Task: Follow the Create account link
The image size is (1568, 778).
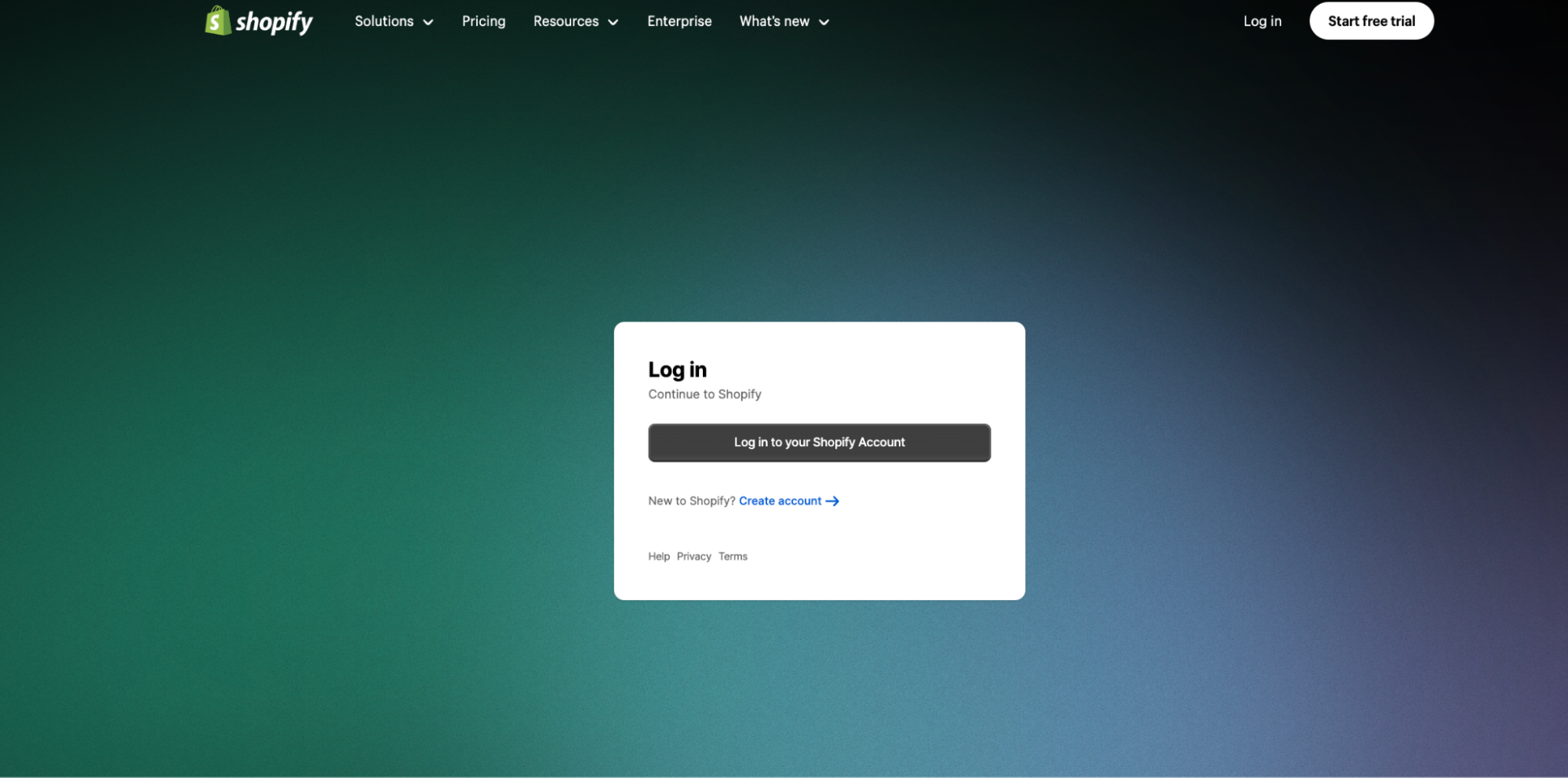Action: tap(780, 501)
